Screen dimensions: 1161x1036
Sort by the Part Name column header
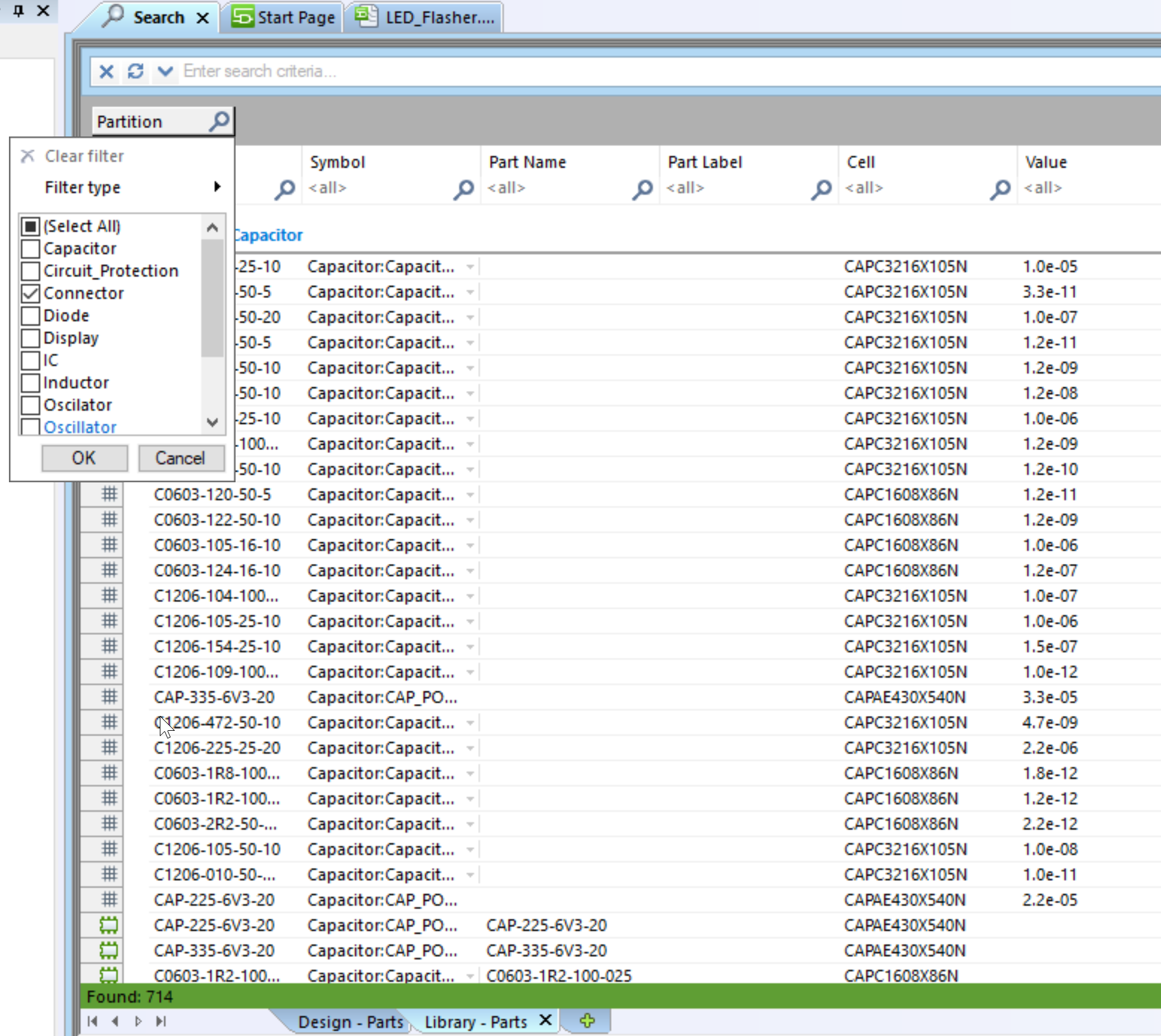(x=527, y=162)
